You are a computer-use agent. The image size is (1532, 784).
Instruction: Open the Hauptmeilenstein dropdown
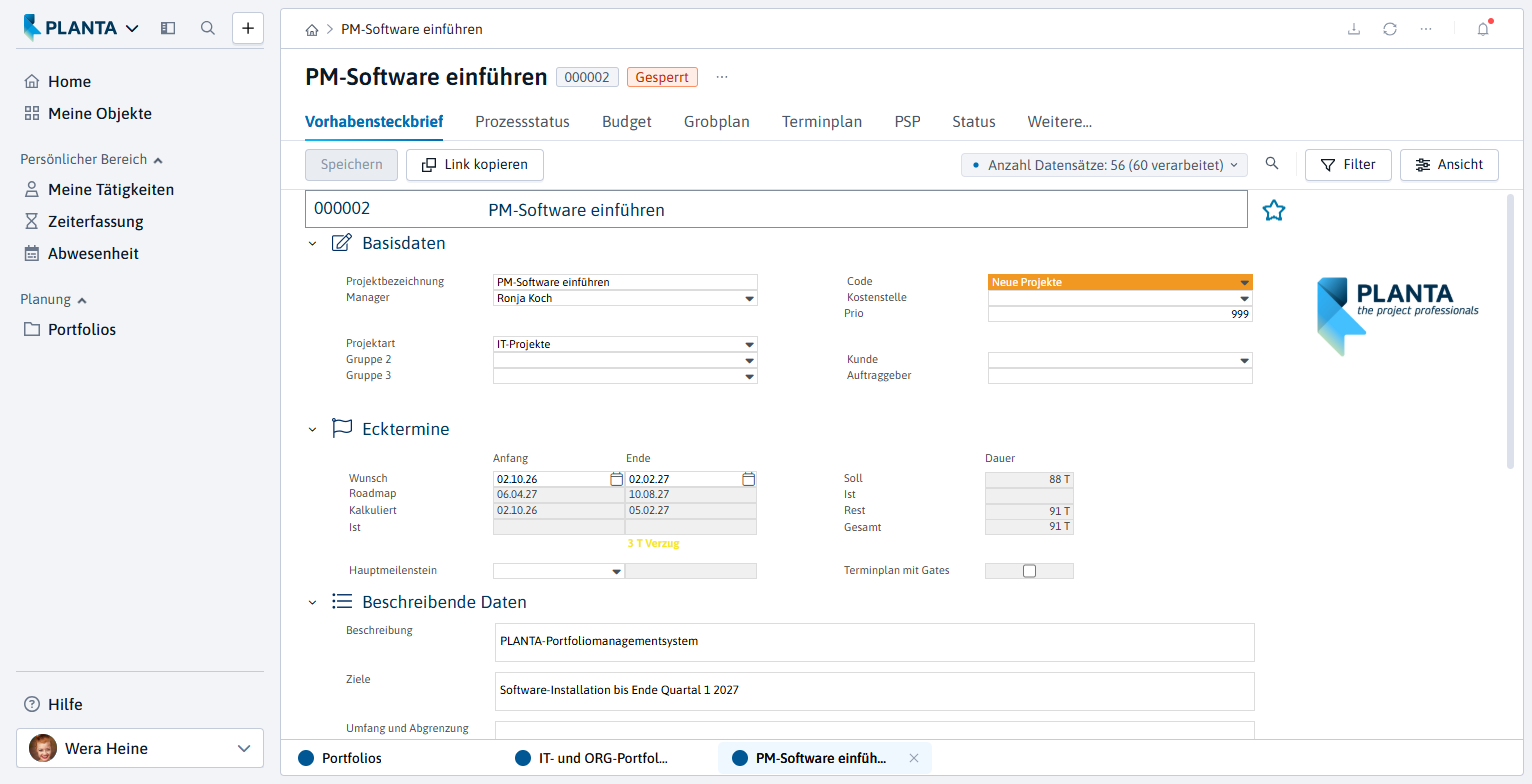click(x=617, y=571)
